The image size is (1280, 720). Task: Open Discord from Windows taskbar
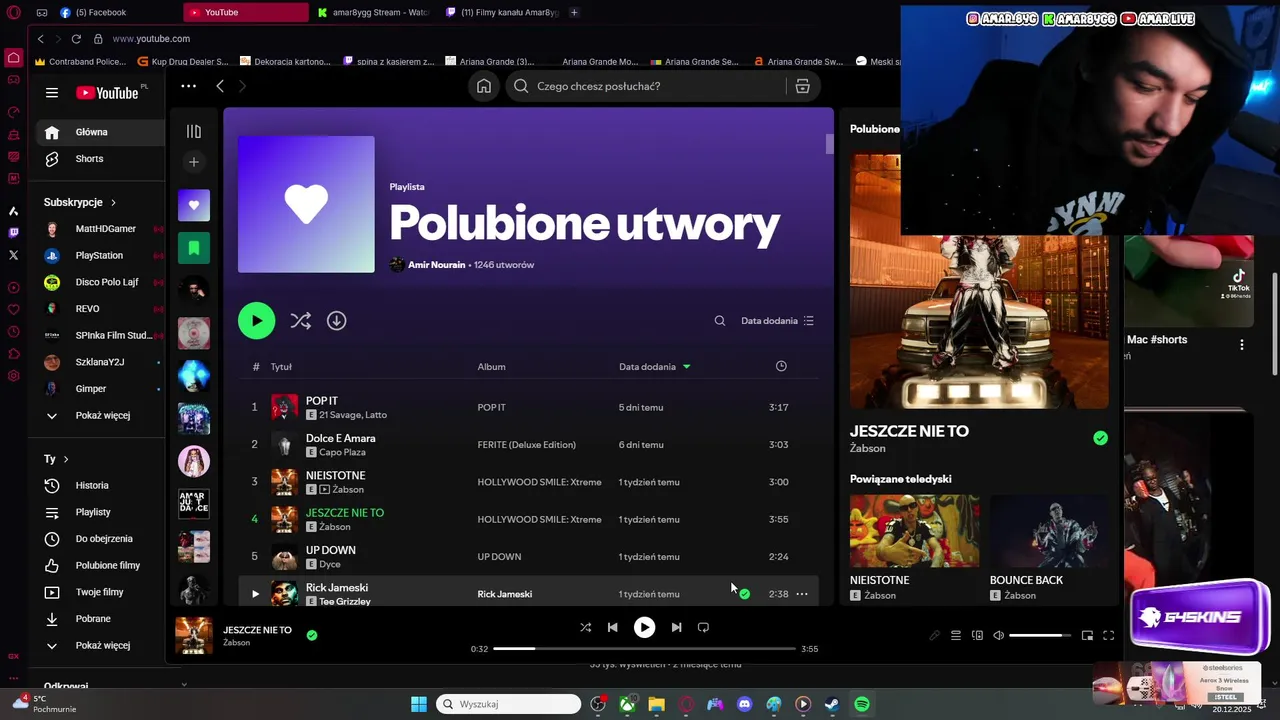(x=744, y=704)
